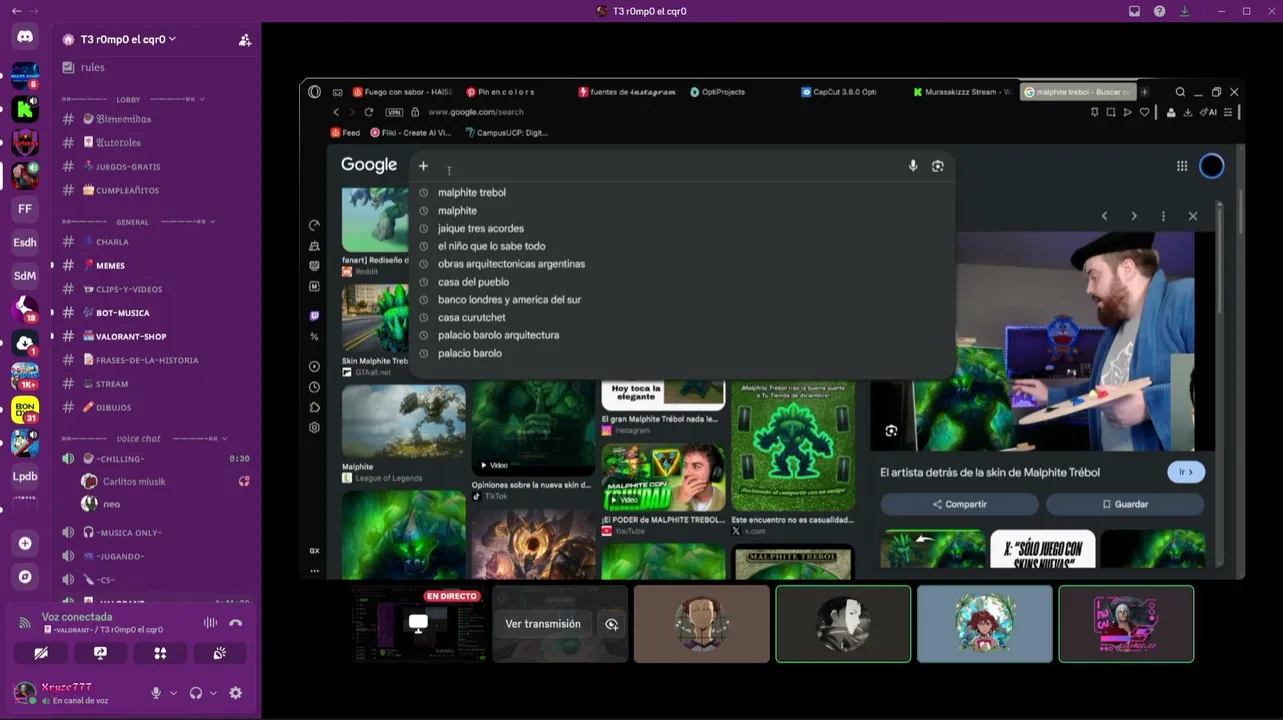Collapse the voice chat category
Screen dimensions: 1283x720
pos(144,439)
